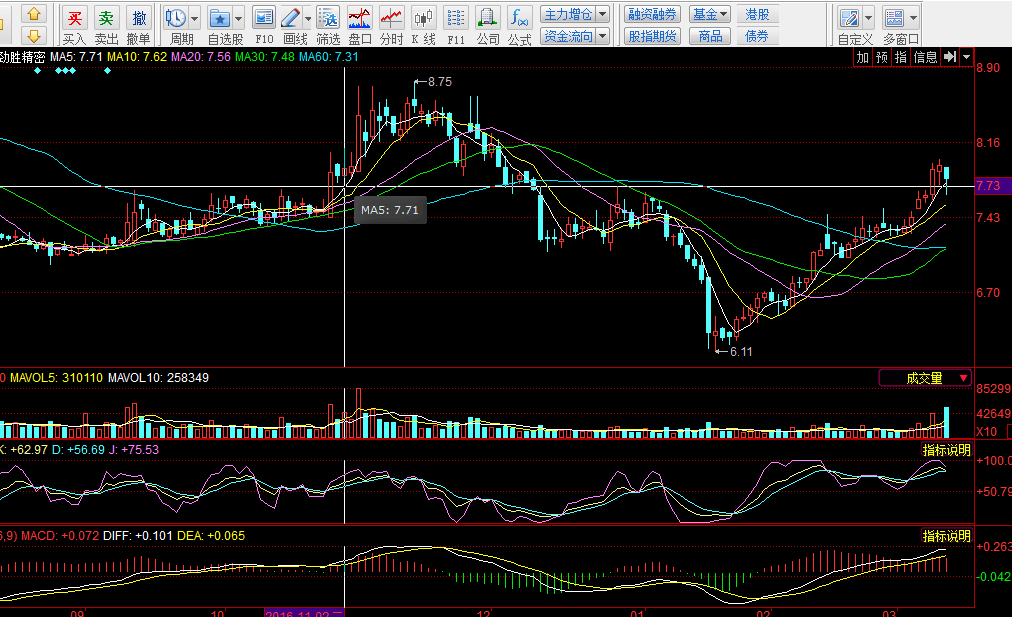Open the small down-triangle chart menu

coord(966,57)
